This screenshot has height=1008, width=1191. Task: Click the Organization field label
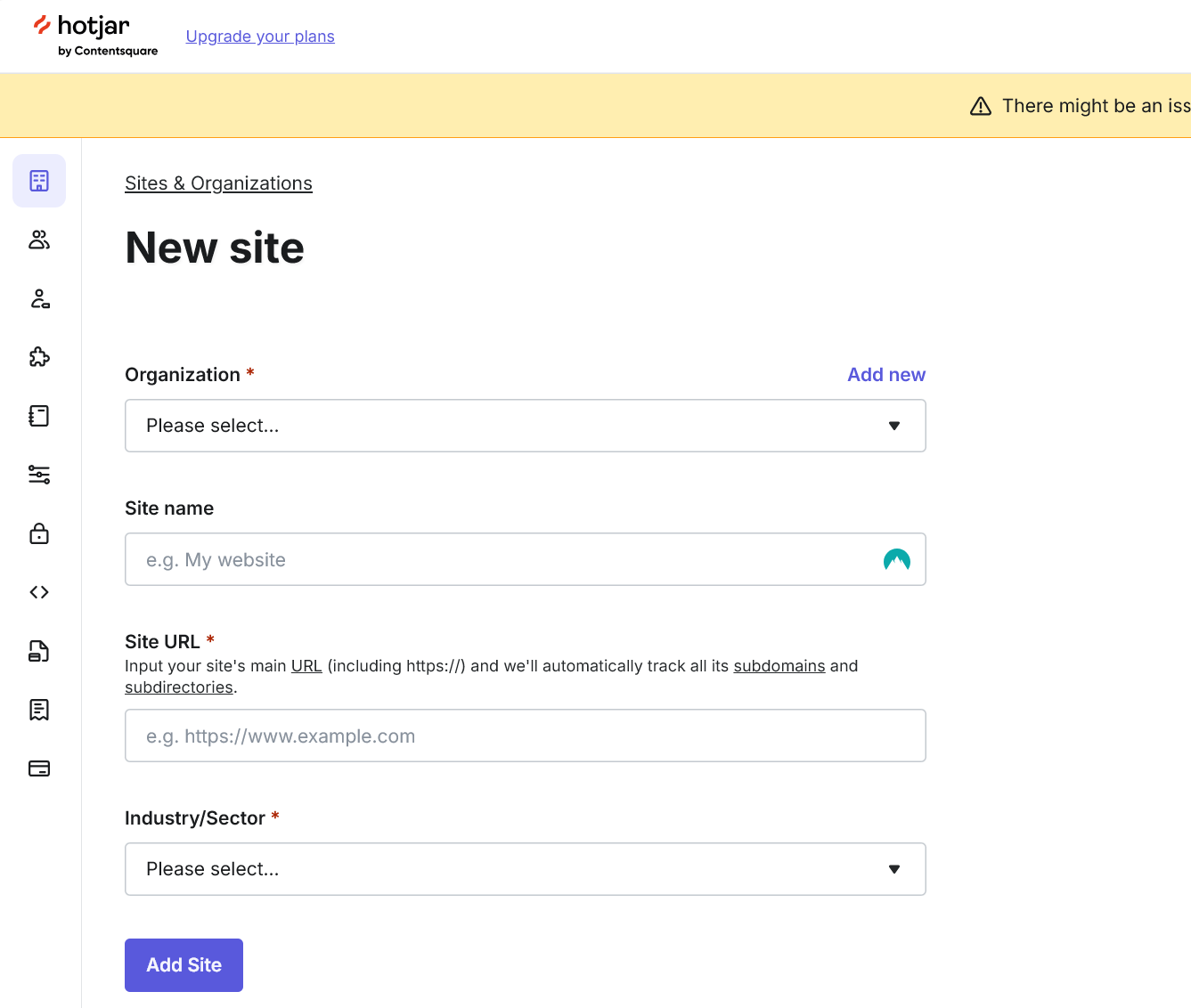coord(183,375)
